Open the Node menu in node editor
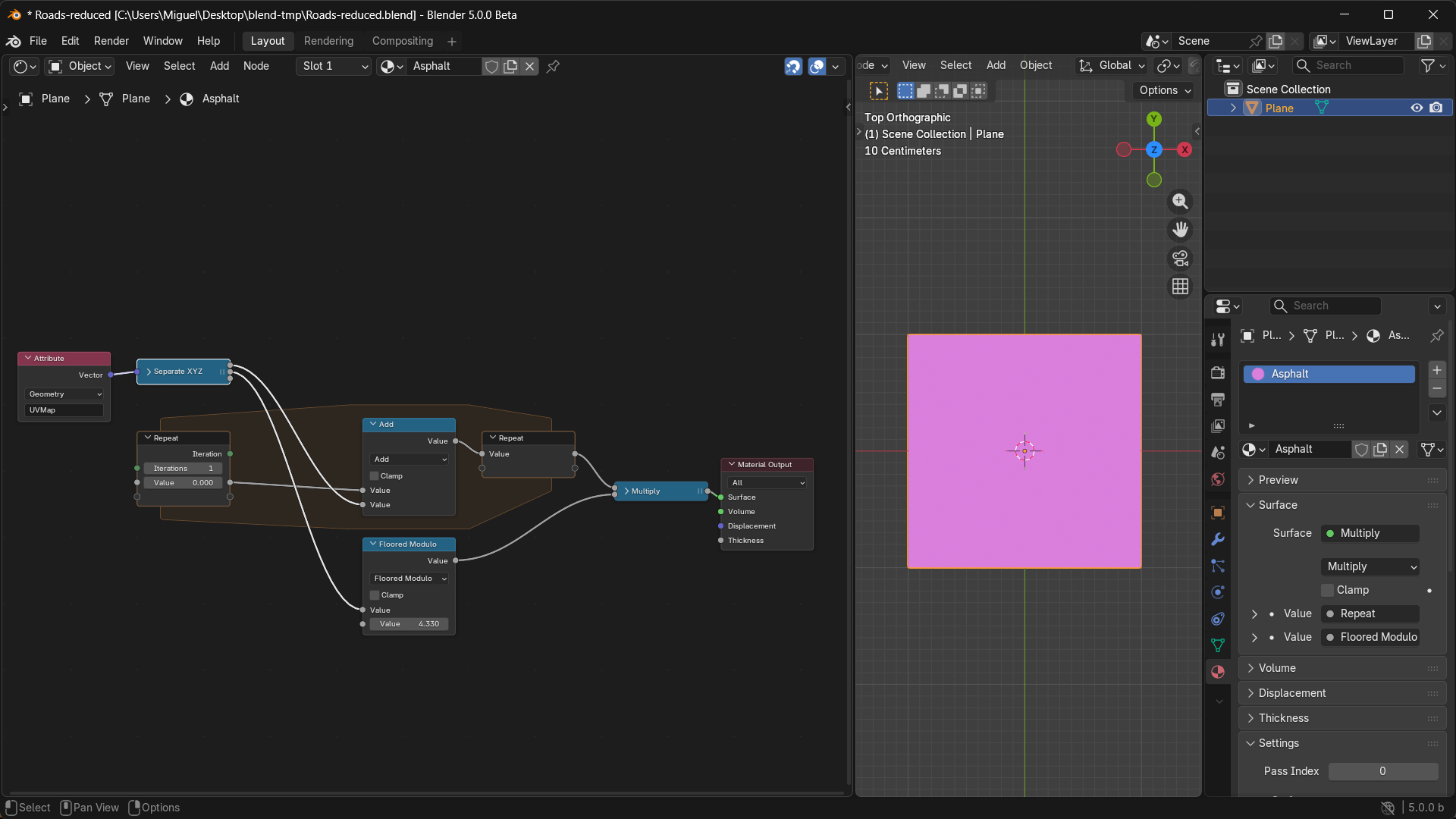The image size is (1456, 819). (x=256, y=66)
